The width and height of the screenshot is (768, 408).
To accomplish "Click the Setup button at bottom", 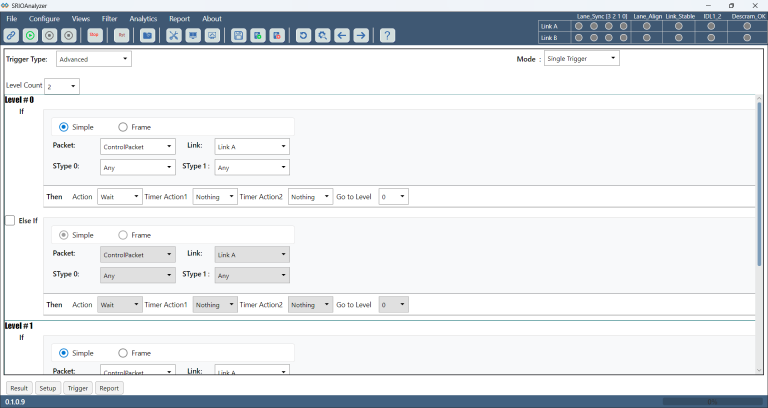I will tap(48, 388).
